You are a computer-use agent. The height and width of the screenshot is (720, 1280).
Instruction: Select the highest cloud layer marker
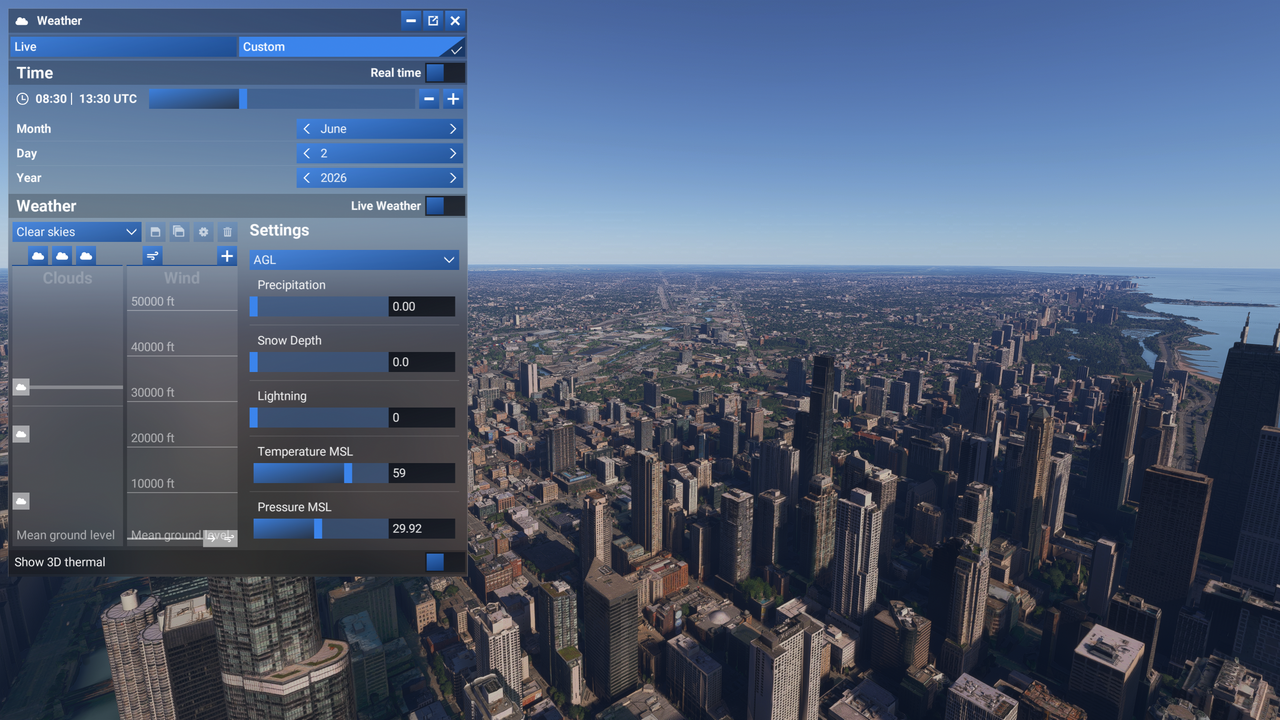[x=21, y=387]
